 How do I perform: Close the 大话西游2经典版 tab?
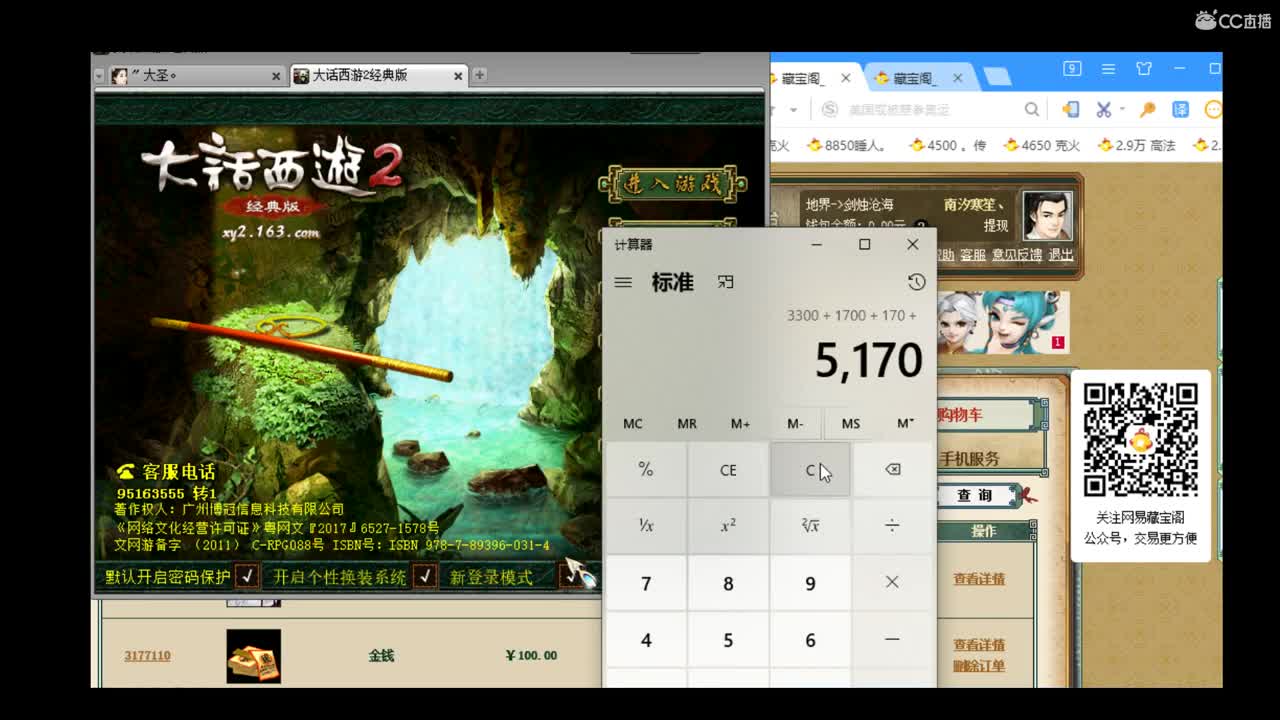click(x=458, y=76)
